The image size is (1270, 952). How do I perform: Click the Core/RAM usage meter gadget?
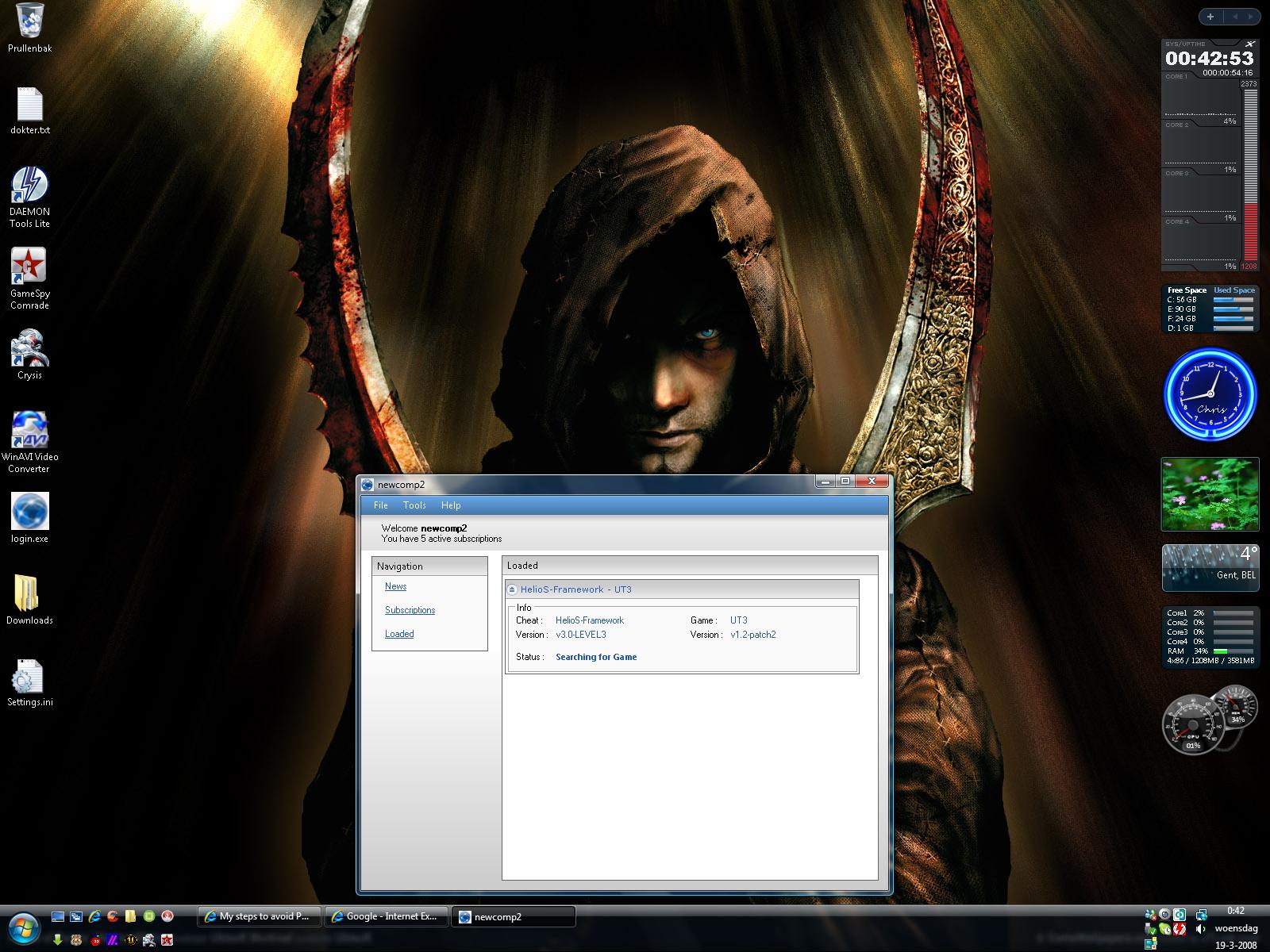1210,637
